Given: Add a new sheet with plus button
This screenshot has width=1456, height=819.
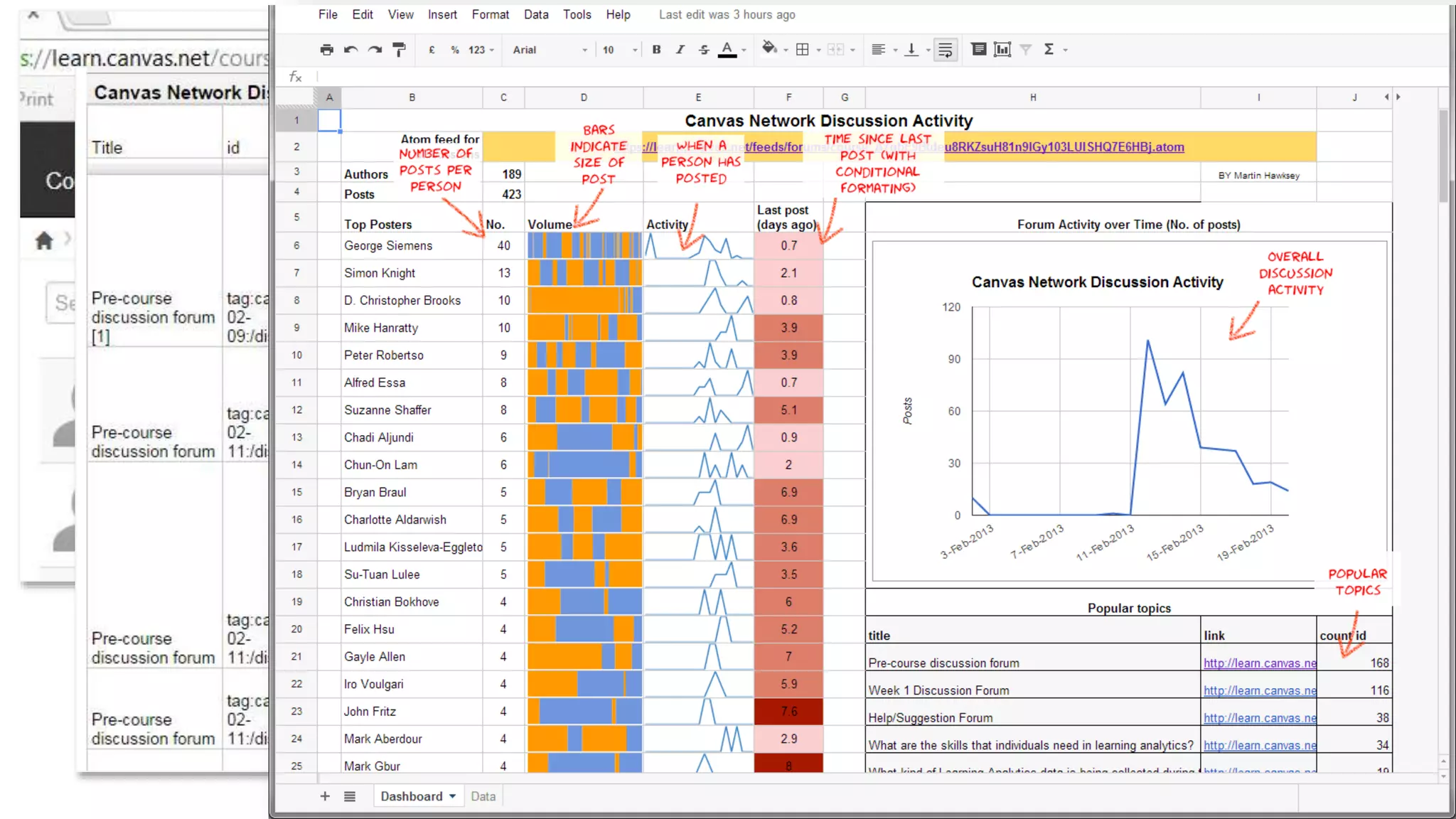Looking at the screenshot, I should tap(325, 796).
